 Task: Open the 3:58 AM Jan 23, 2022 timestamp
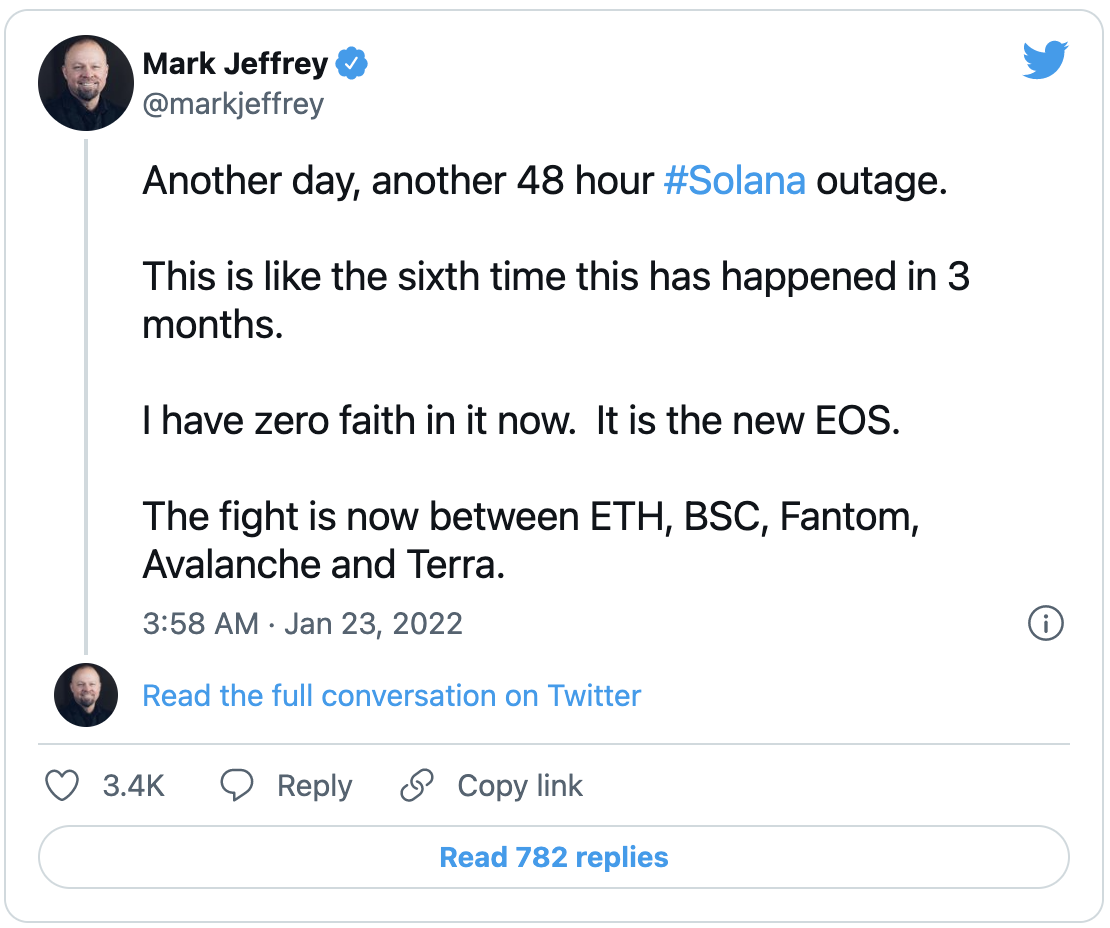click(x=302, y=624)
